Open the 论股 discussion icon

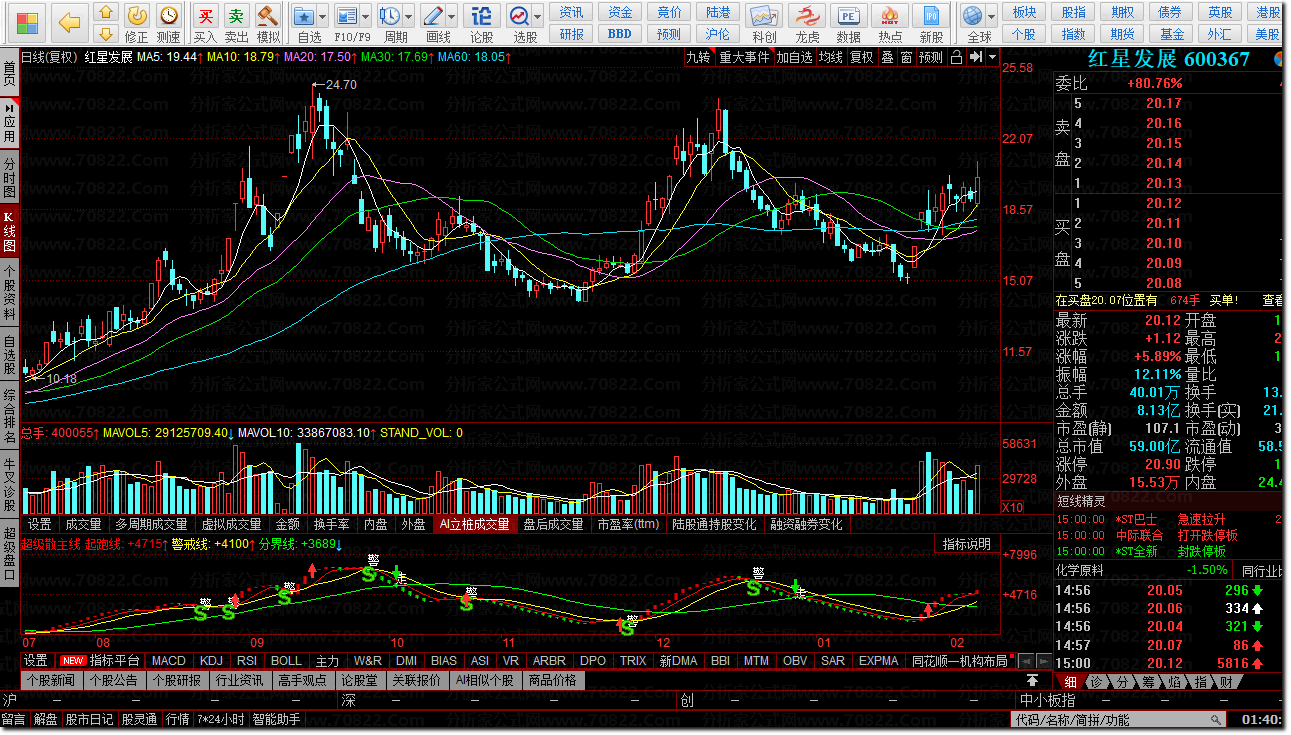click(481, 15)
